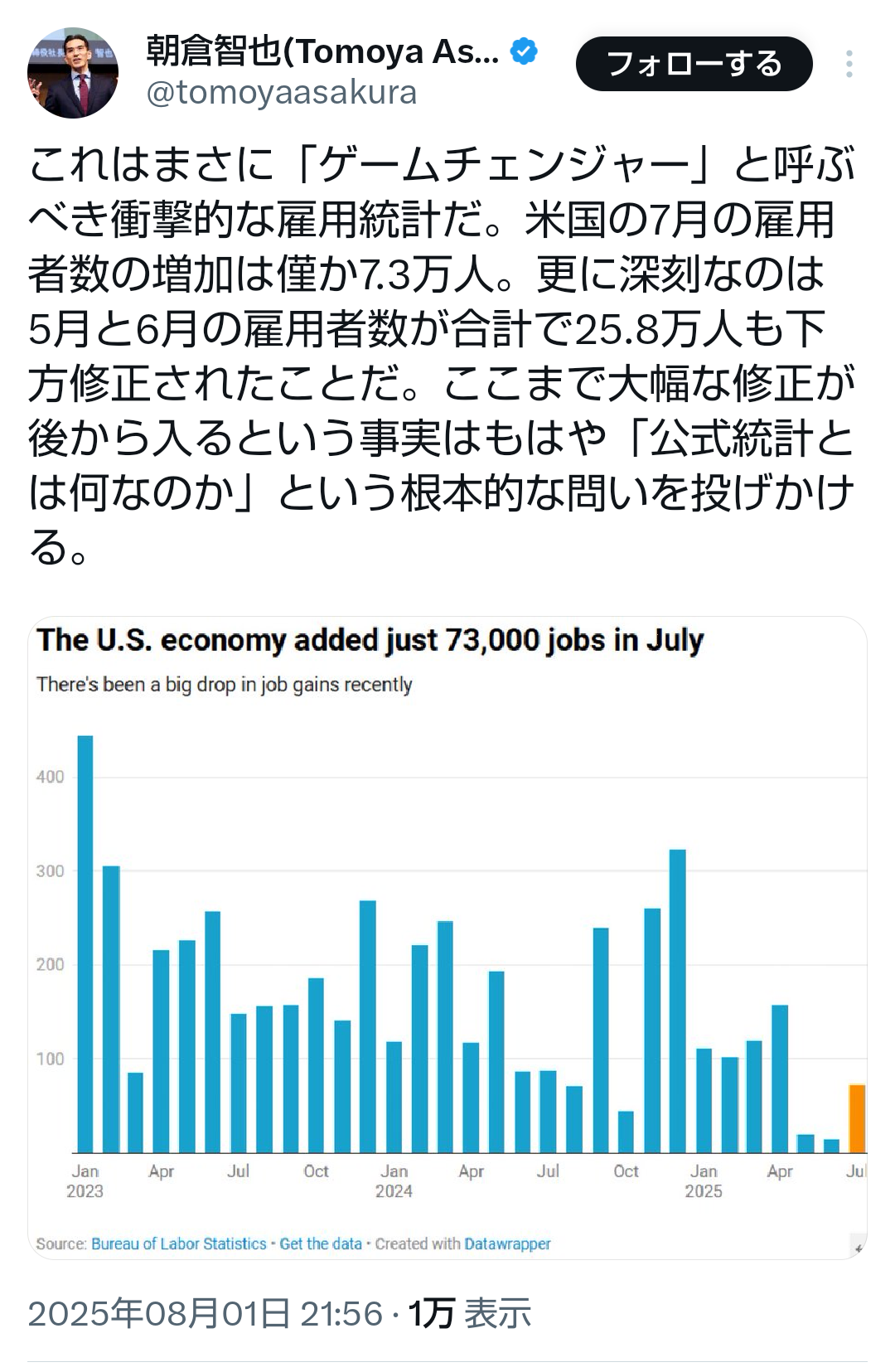Click the chart headline about 73,000 jobs

[x=370, y=640]
